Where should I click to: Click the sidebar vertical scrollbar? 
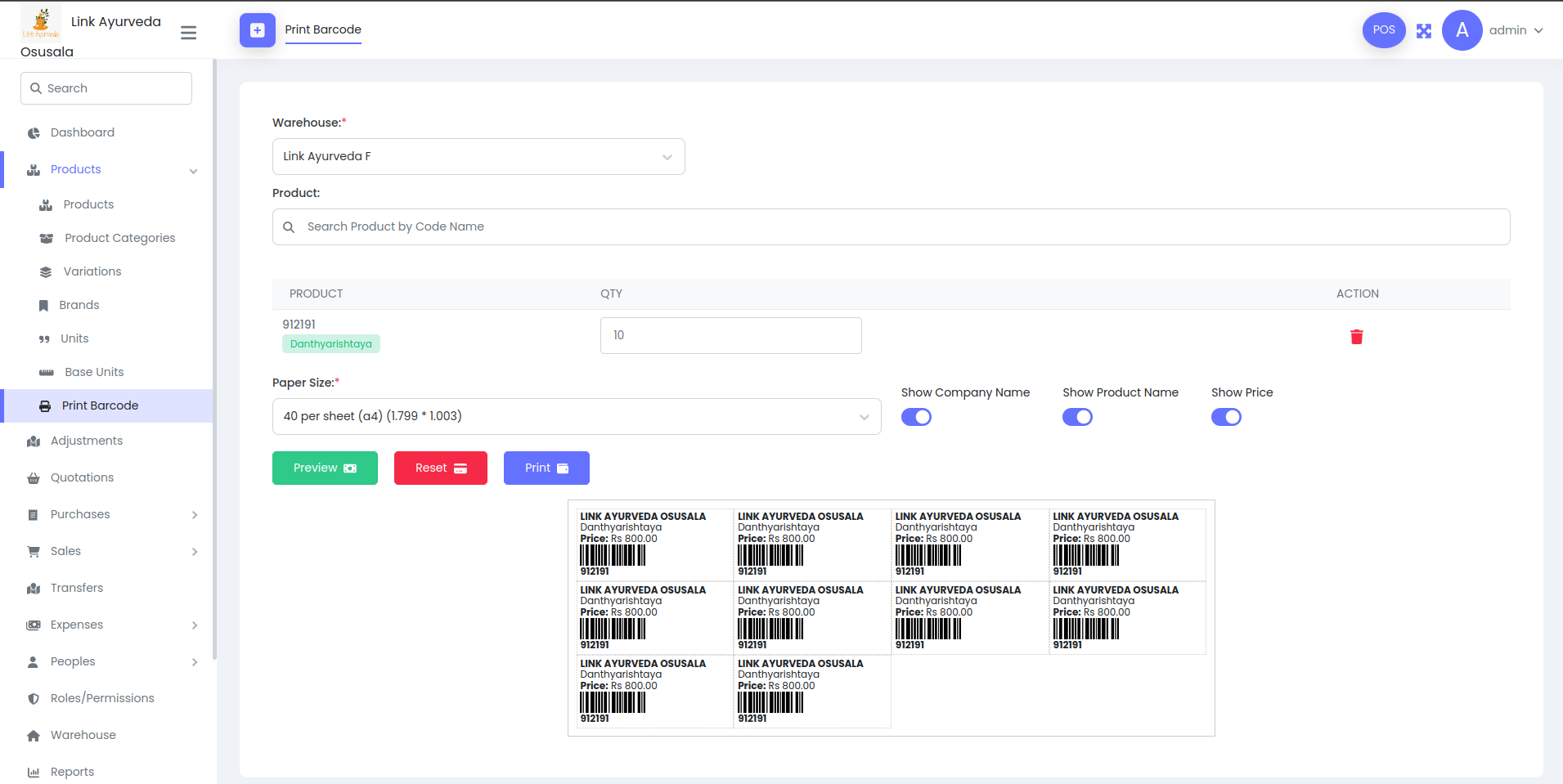(214, 360)
